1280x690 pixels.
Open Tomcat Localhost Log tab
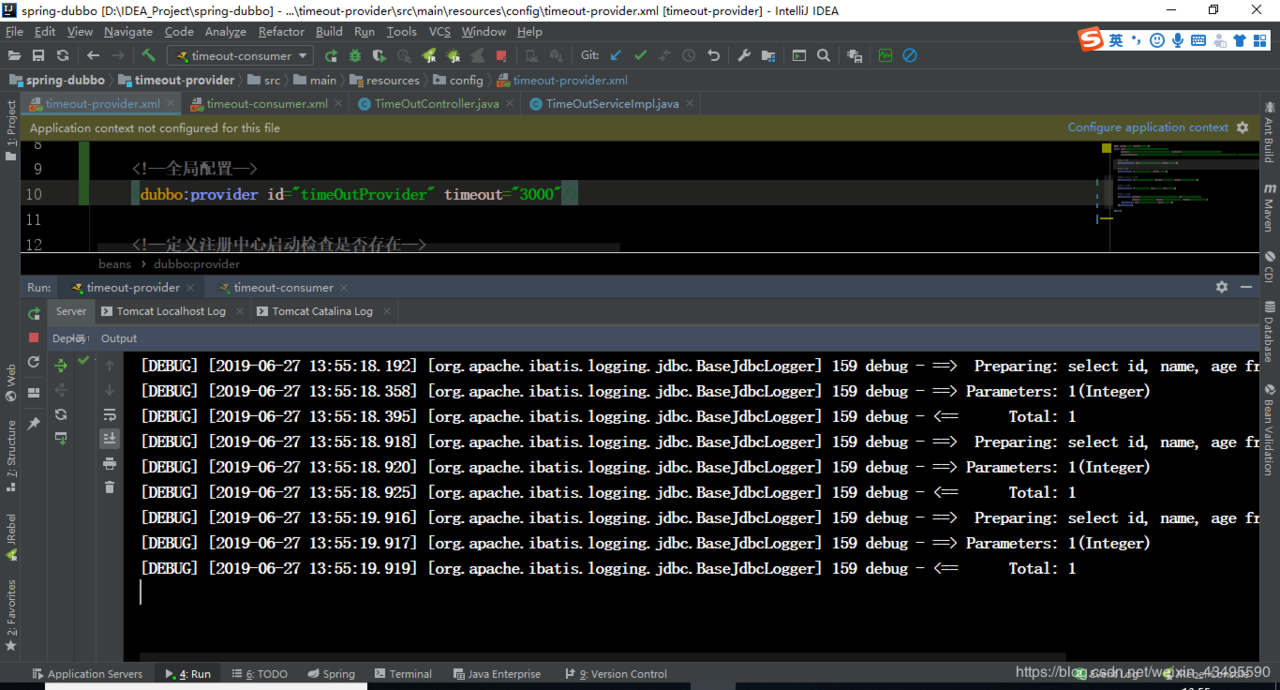click(x=171, y=311)
